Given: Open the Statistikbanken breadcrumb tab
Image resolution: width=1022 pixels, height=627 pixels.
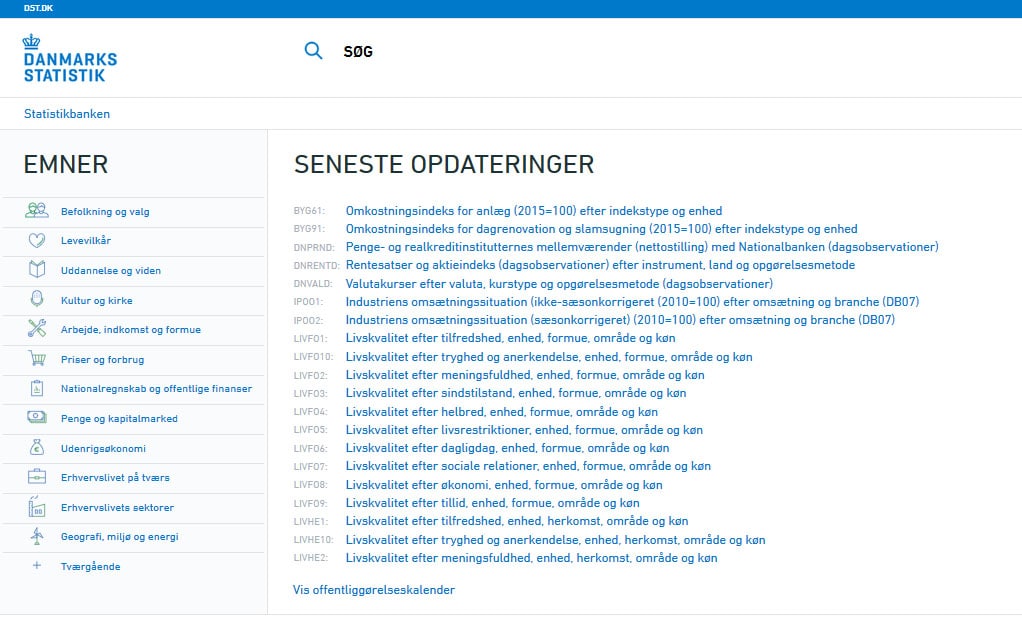Looking at the screenshot, I should click(x=67, y=114).
